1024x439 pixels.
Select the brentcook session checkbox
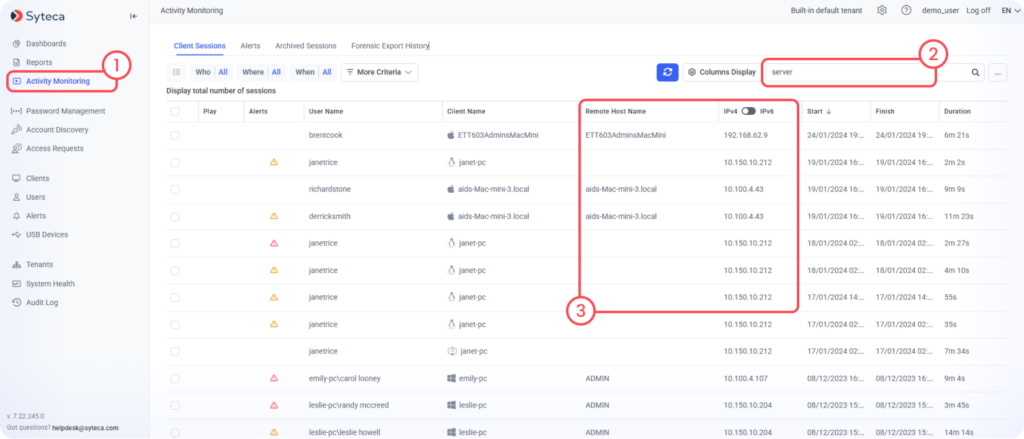[175, 134]
